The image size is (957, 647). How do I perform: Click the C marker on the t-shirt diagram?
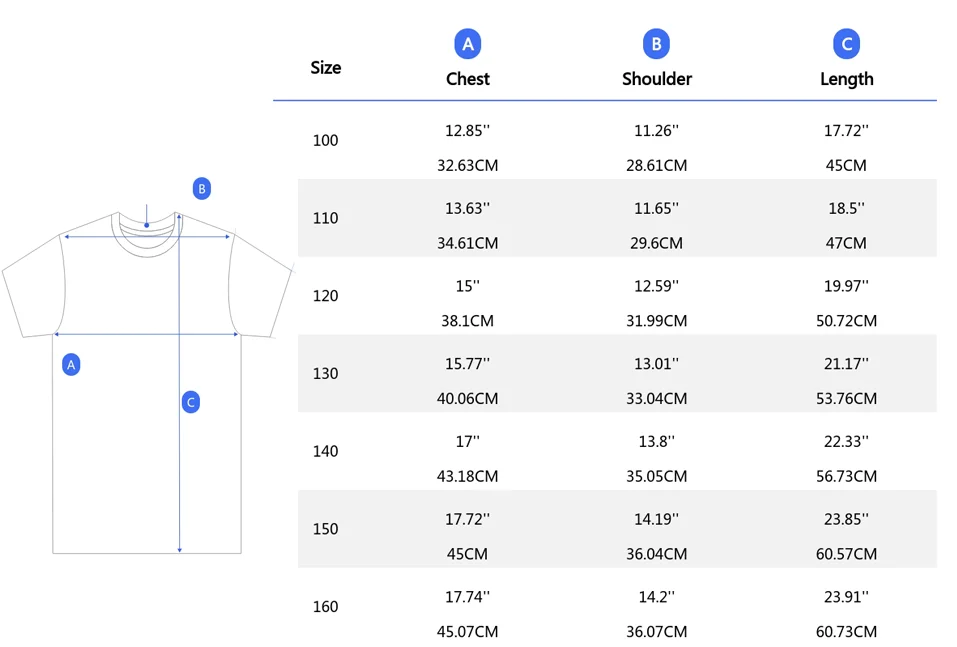coord(191,403)
